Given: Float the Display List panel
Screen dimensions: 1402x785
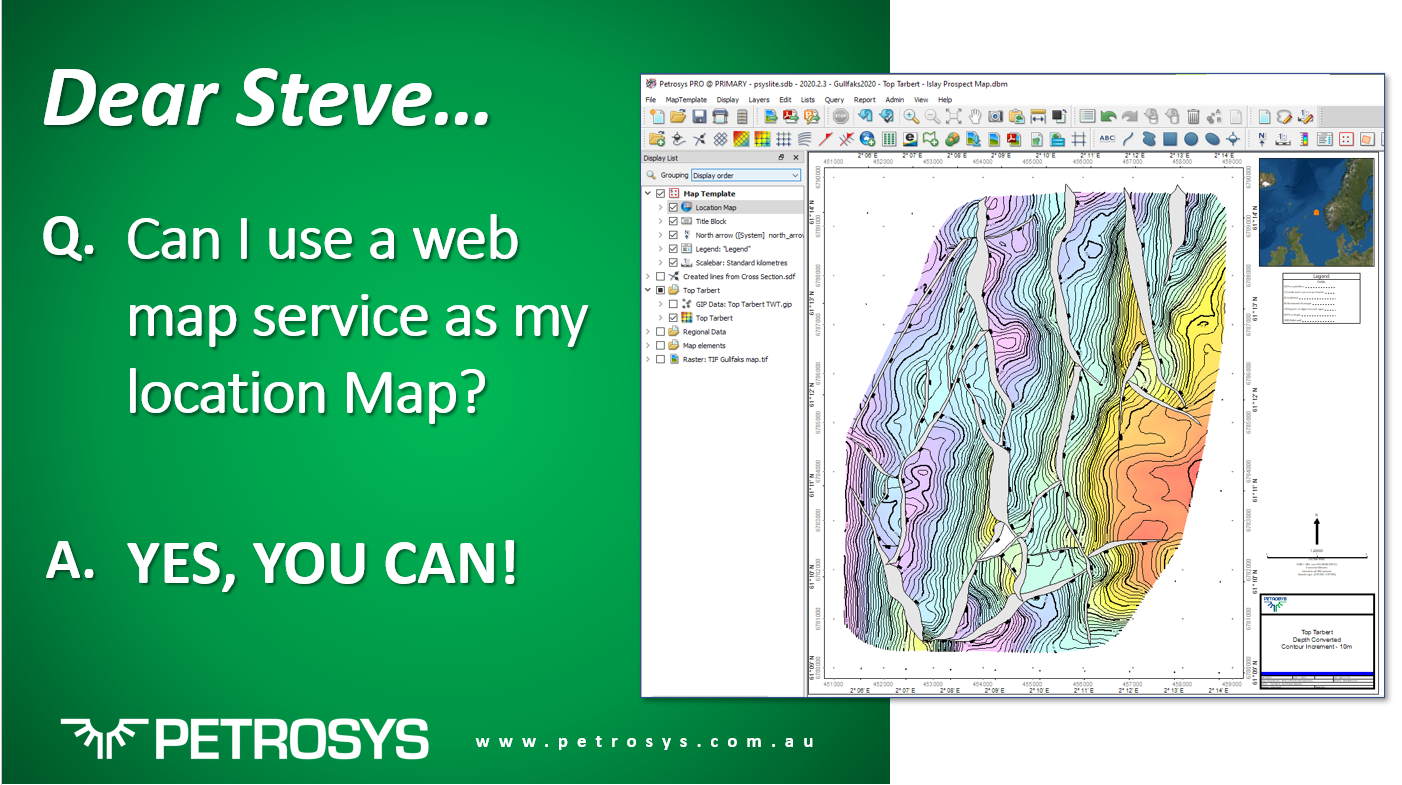Looking at the screenshot, I should coord(781,158).
